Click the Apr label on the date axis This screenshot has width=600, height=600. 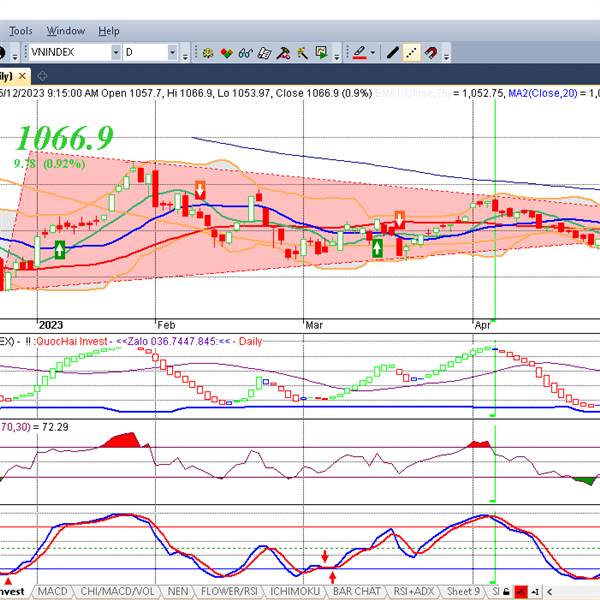tap(483, 325)
